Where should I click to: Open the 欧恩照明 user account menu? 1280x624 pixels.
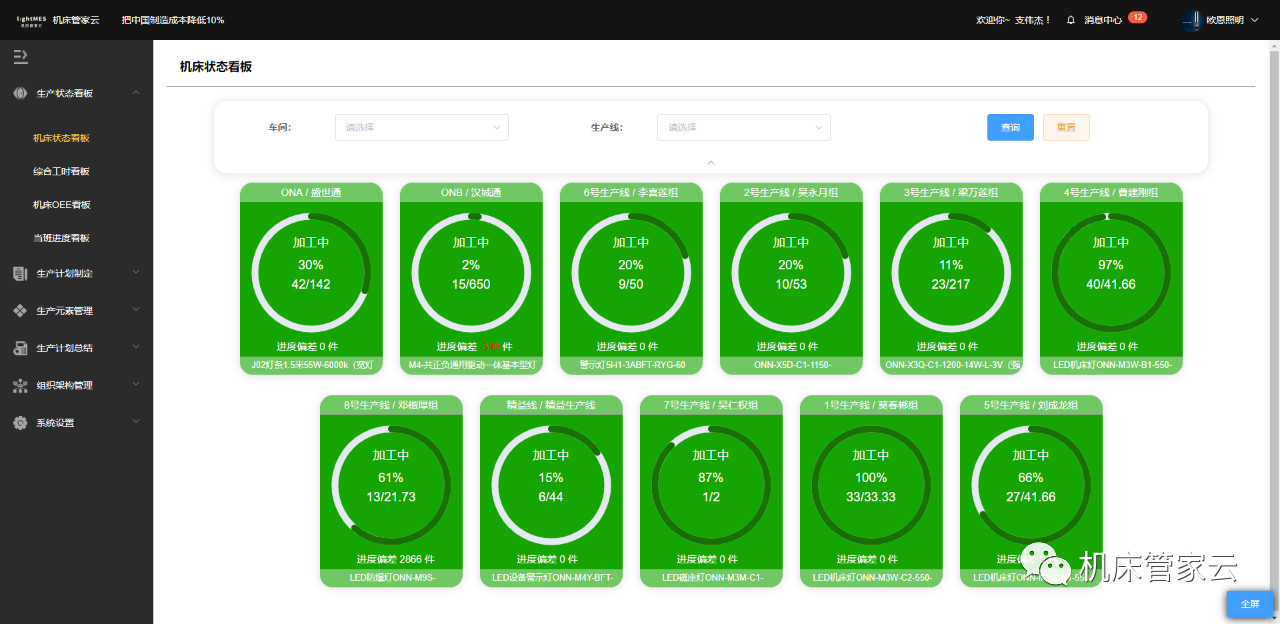coord(1220,20)
